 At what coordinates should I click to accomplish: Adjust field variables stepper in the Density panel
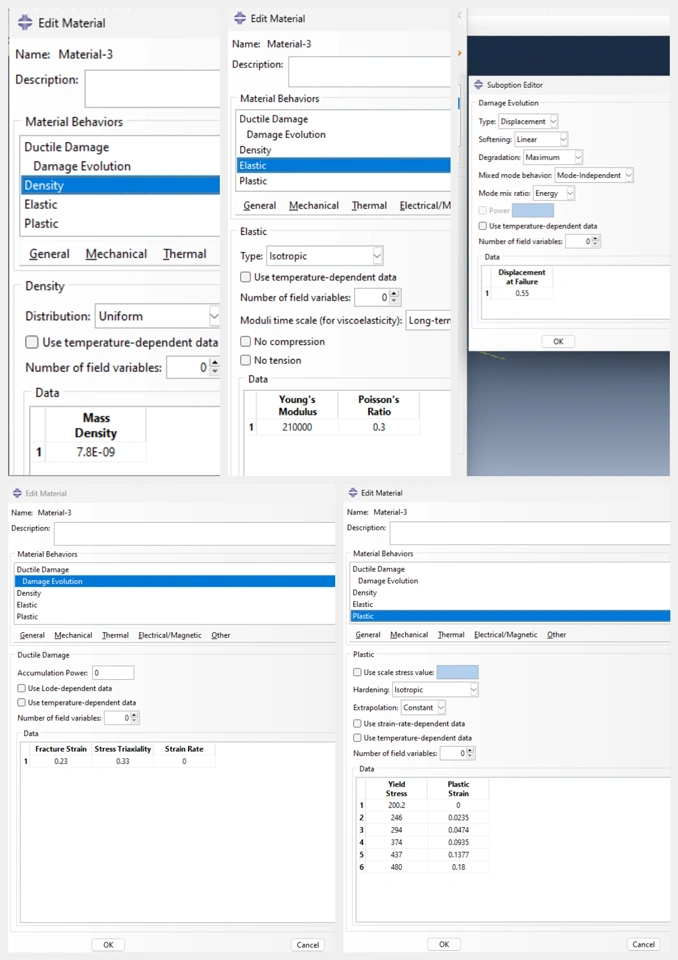coord(214,367)
